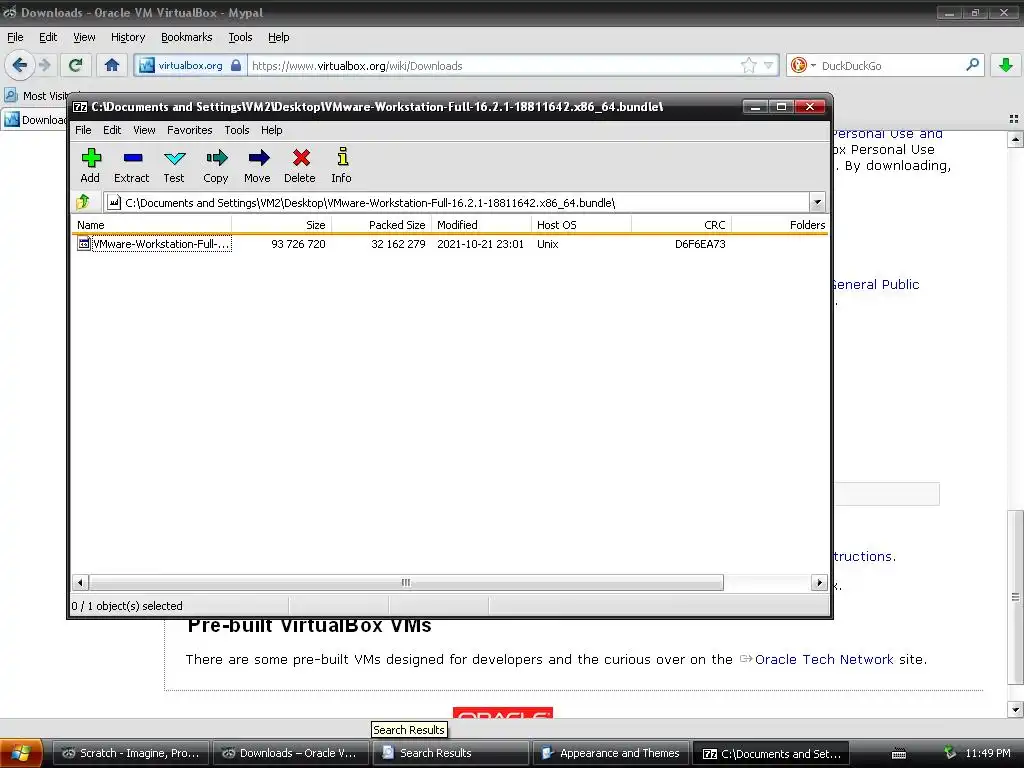Screen dimensions: 1024x768
Task: Open the 7-Zip Tools menu
Action: pos(237,130)
